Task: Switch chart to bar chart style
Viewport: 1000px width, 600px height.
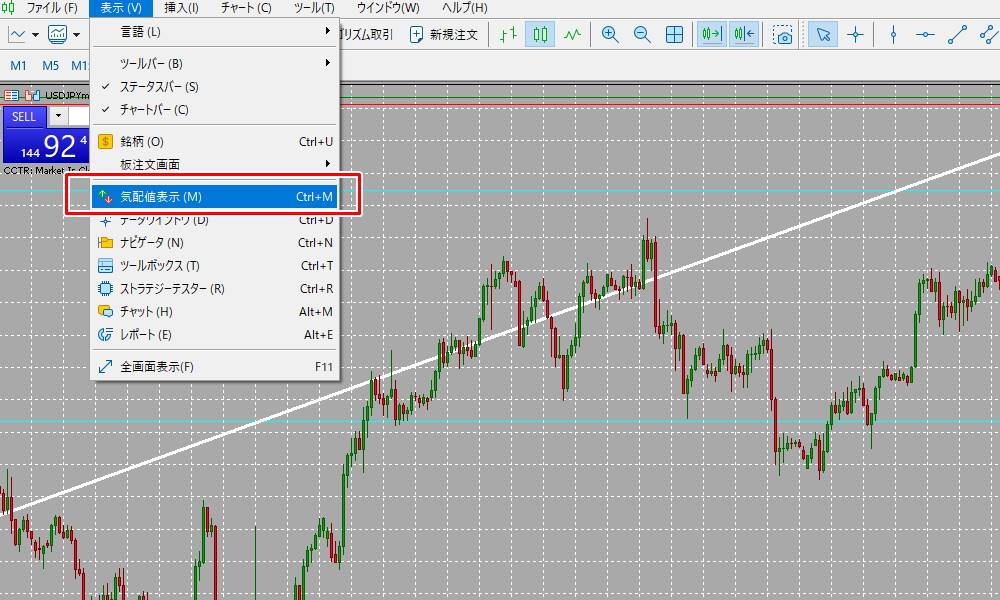Action: [x=509, y=34]
